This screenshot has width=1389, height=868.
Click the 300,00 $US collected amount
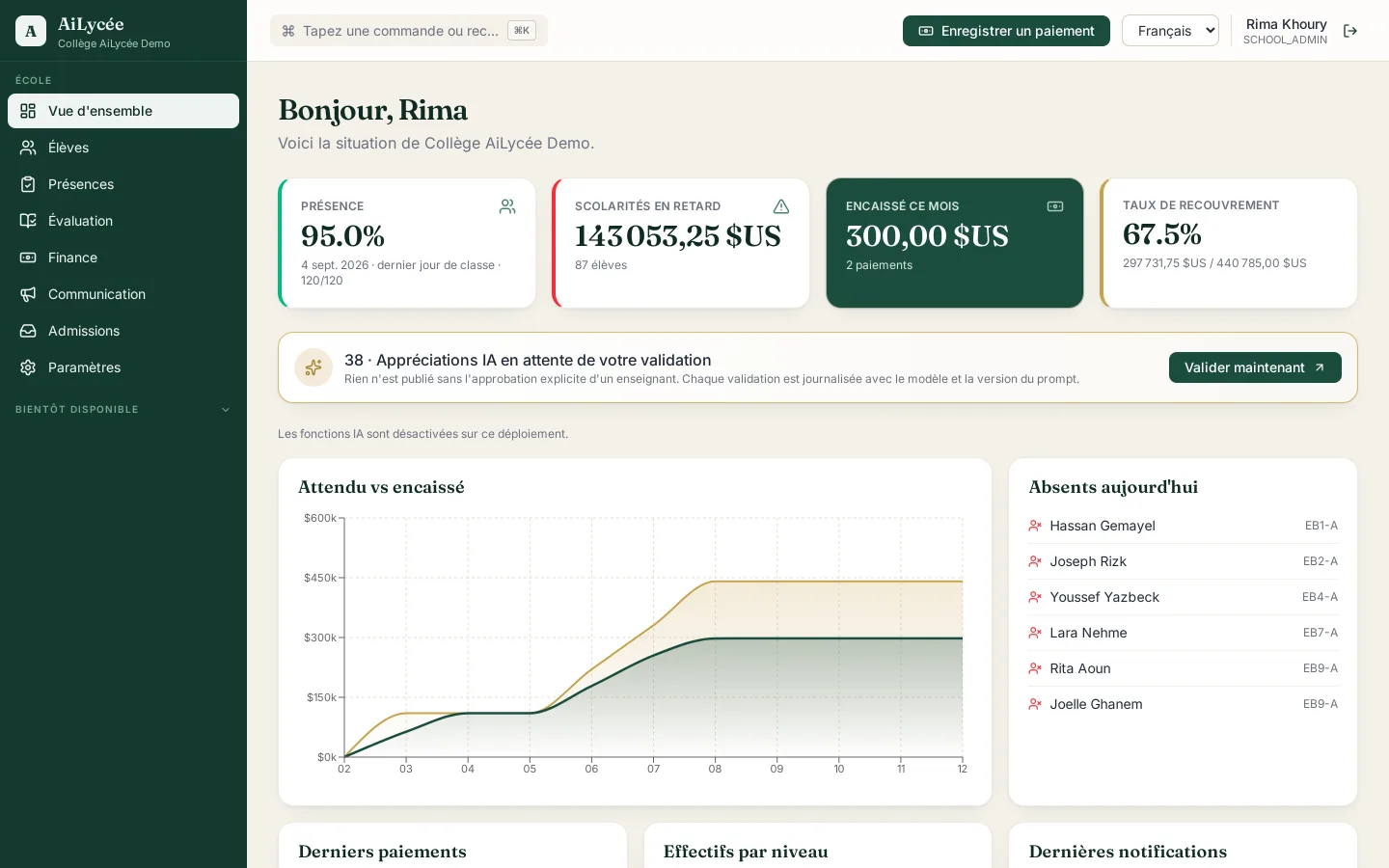(x=927, y=236)
